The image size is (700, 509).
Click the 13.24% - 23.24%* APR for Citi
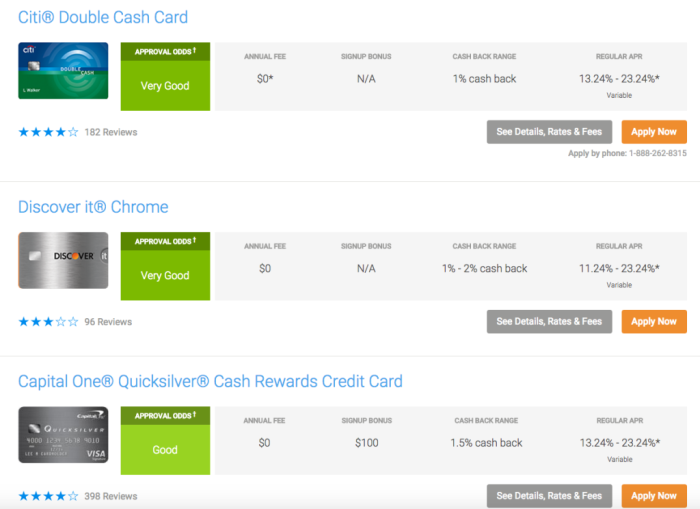click(x=619, y=79)
